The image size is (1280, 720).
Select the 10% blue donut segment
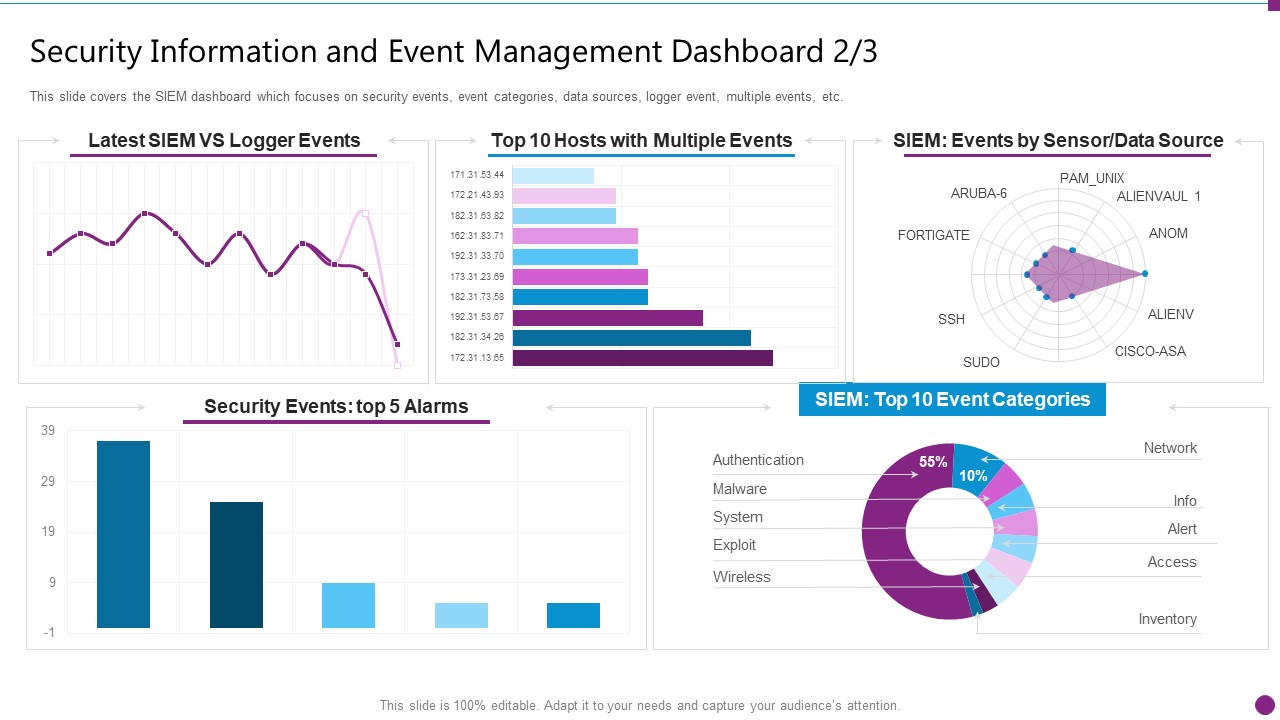click(978, 465)
